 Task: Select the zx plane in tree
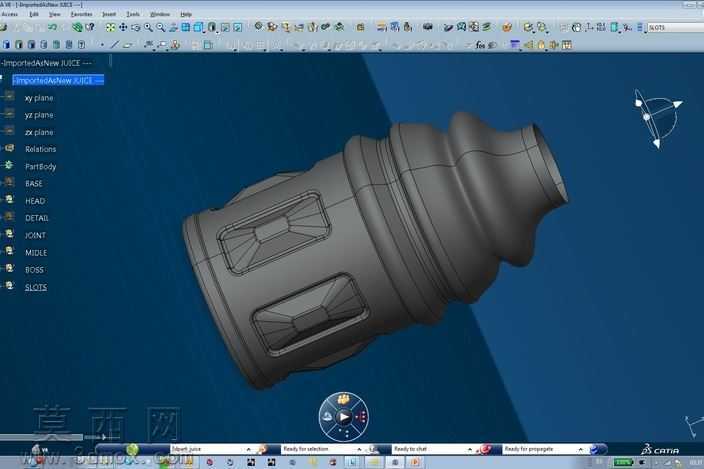pos(39,132)
